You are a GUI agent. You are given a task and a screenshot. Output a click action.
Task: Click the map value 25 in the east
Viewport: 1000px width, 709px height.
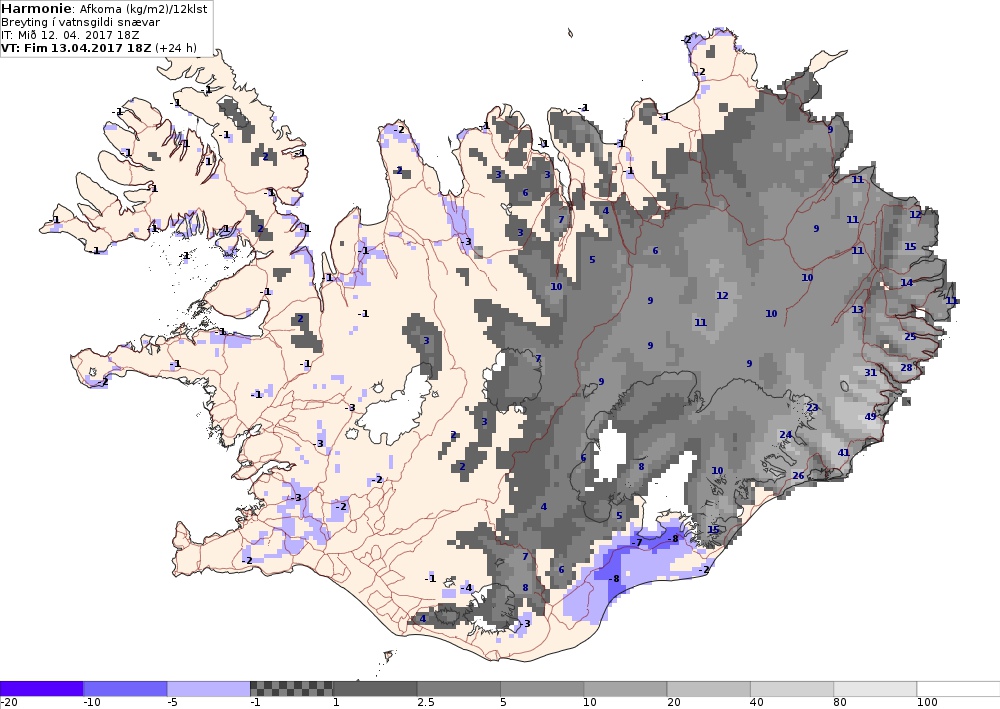pos(910,336)
